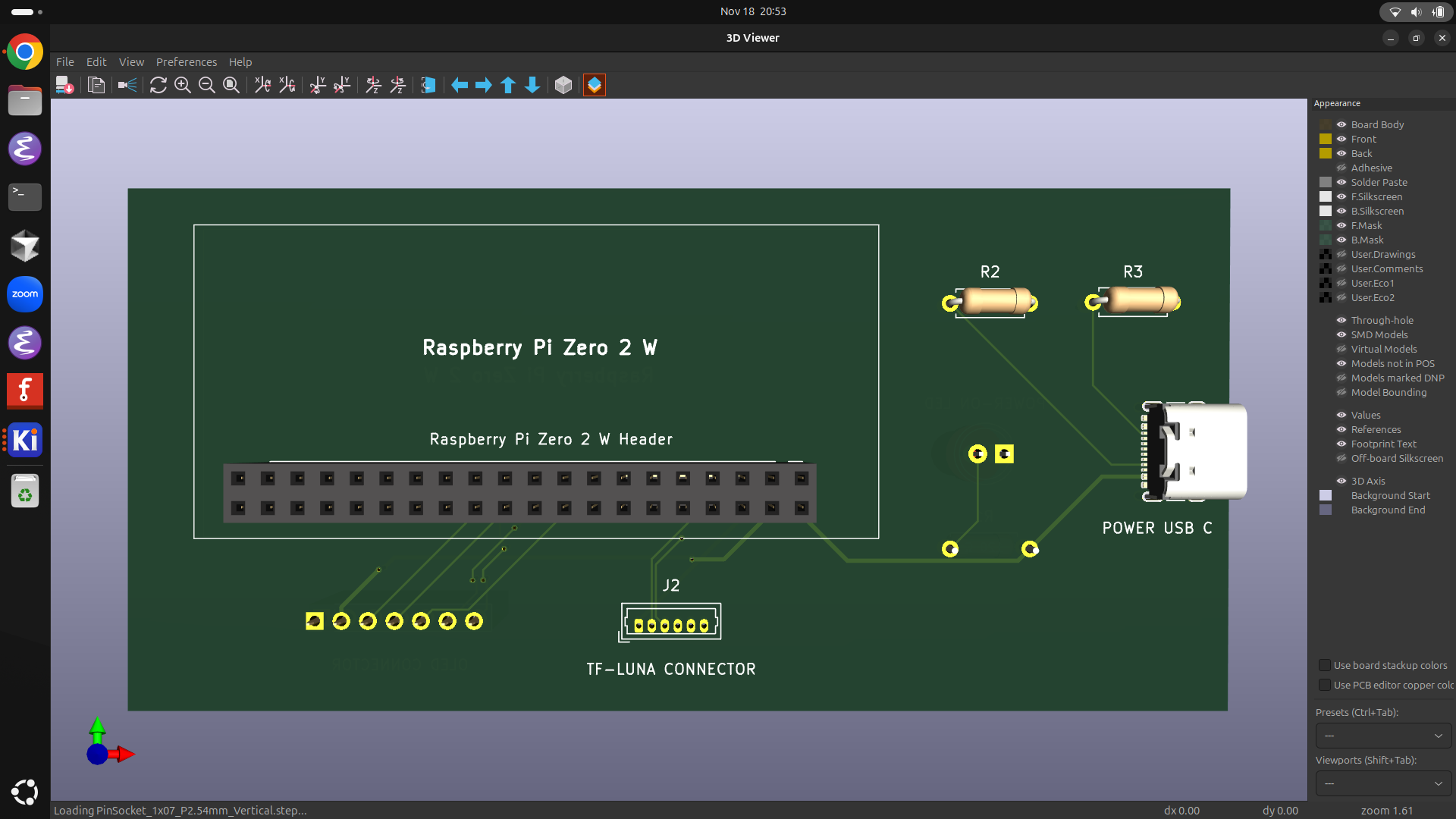Click the Zoom in magnifier icon
The height and width of the screenshot is (819, 1456).
coord(182,85)
